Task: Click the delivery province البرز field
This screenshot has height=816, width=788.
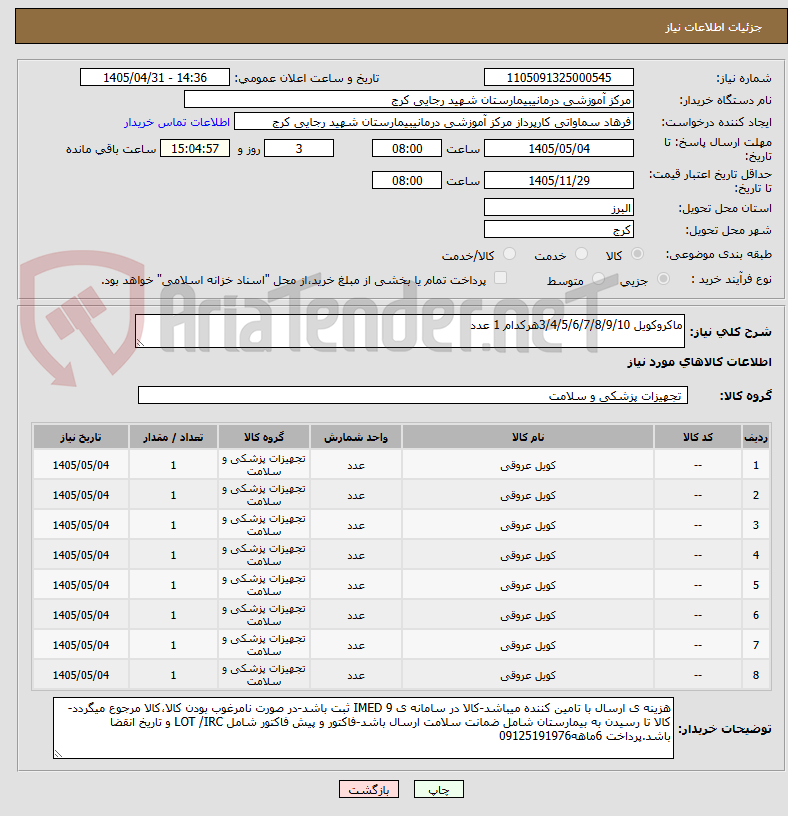Action: click(x=558, y=208)
